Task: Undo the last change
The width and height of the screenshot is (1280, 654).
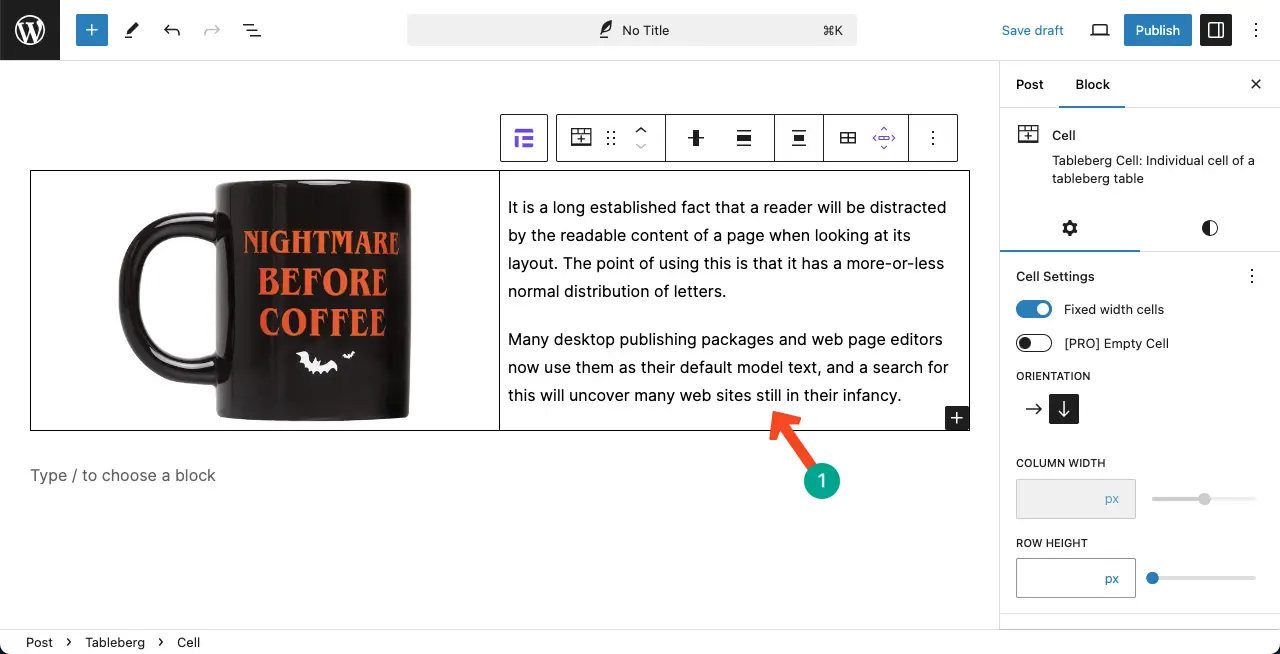Action: [172, 30]
